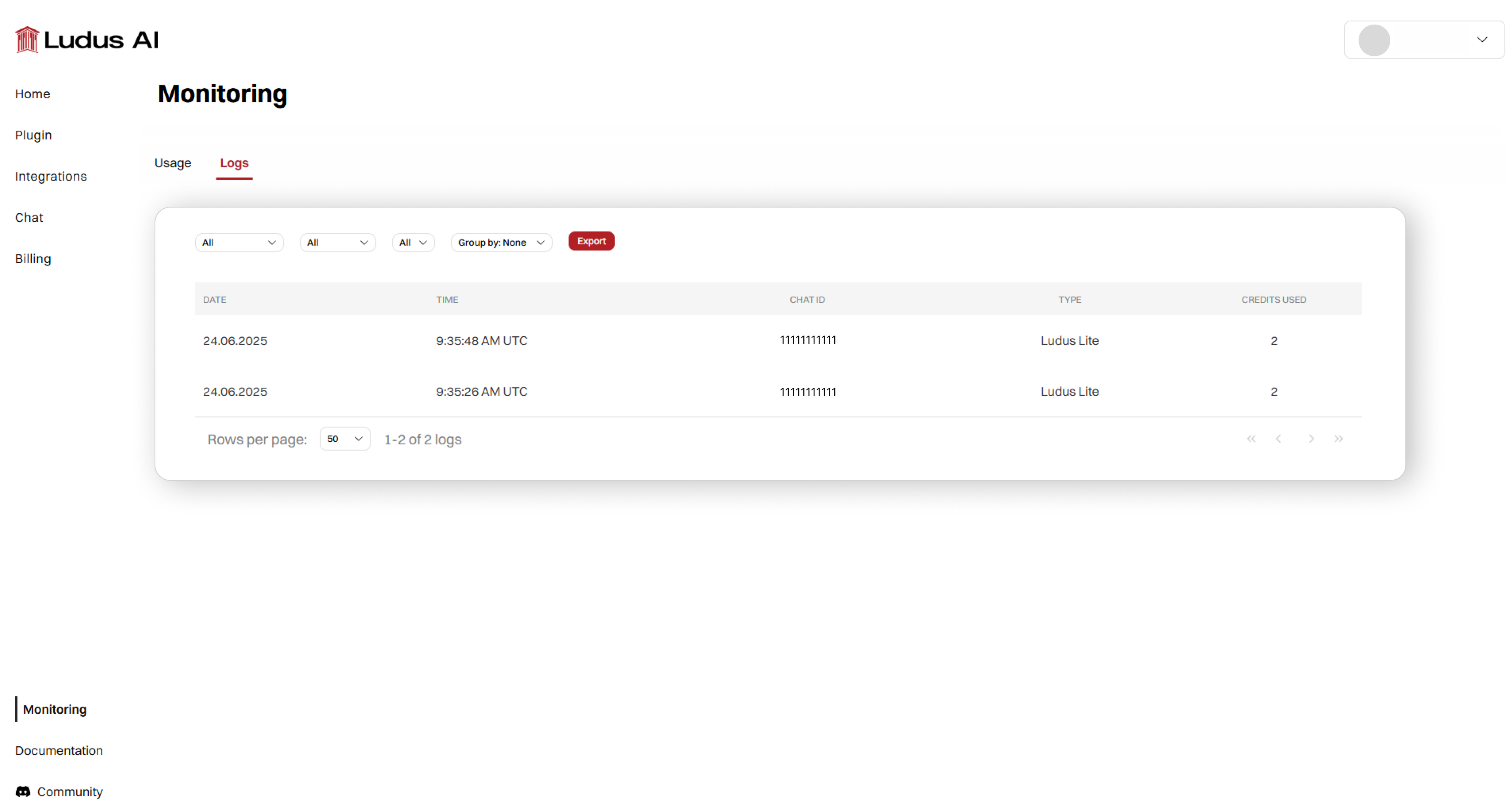1510x812 pixels.
Task: Click the CREDITS USED column header
Action: point(1274,299)
